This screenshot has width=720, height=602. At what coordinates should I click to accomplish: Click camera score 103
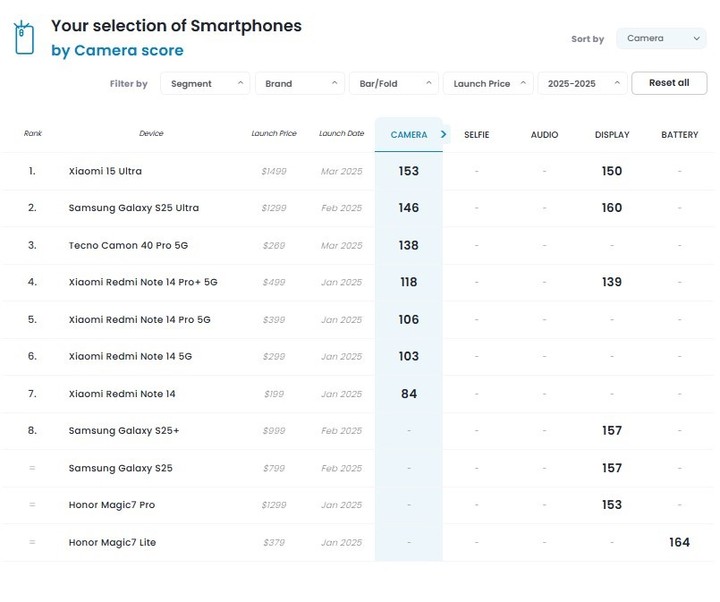[x=409, y=356]
